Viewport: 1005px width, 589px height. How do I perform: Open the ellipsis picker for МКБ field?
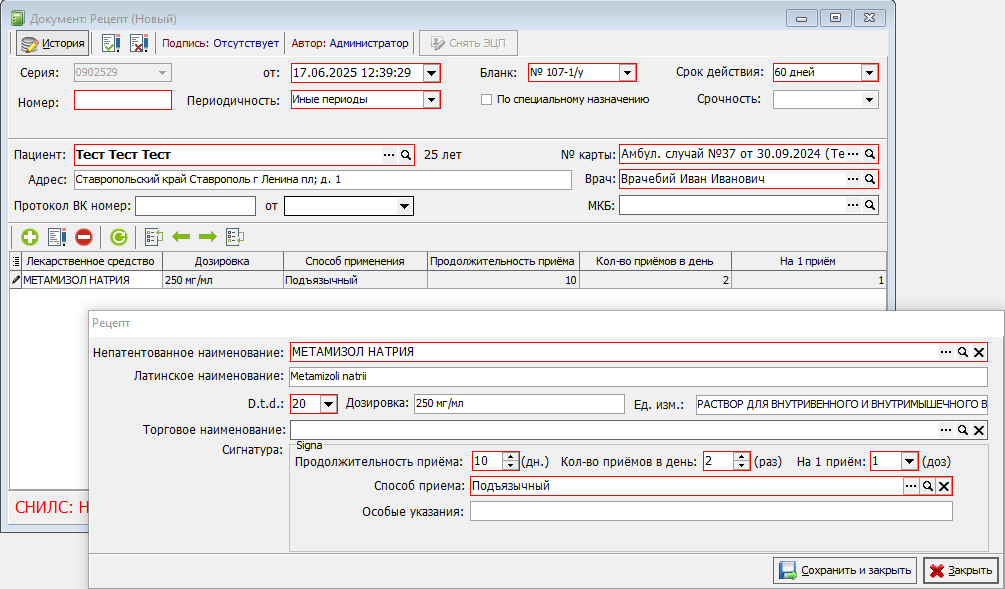(x=852, y=205)
